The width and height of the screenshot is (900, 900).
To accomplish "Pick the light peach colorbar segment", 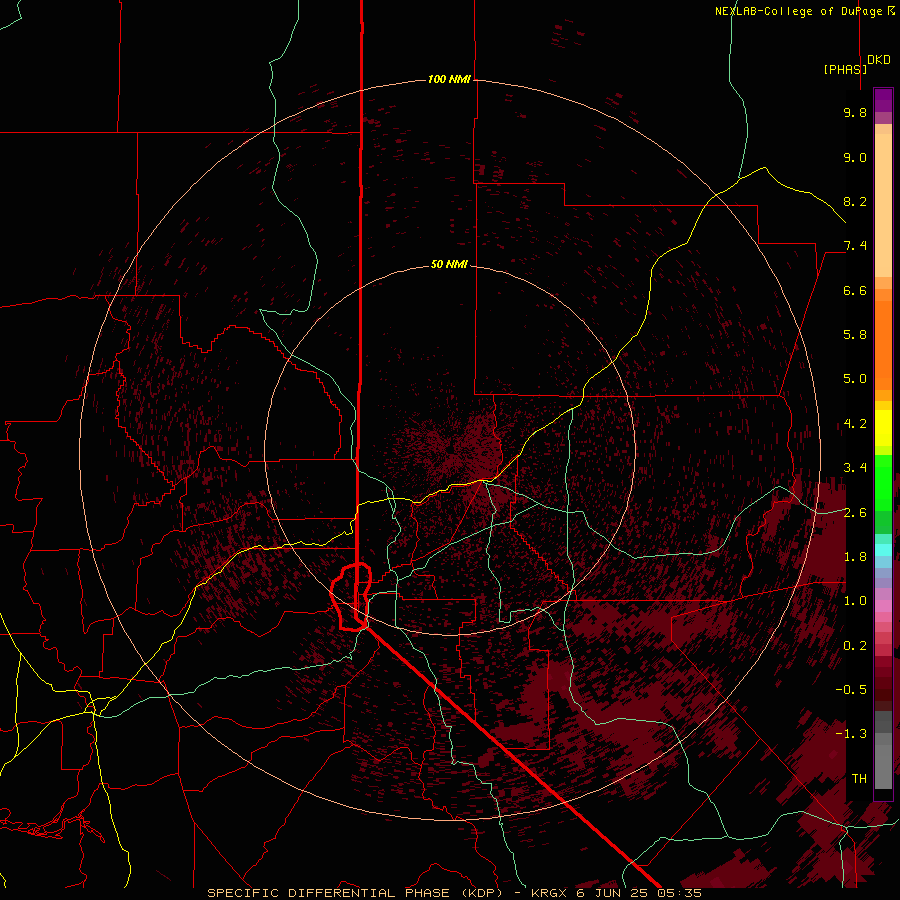I will tap(883, 207).
